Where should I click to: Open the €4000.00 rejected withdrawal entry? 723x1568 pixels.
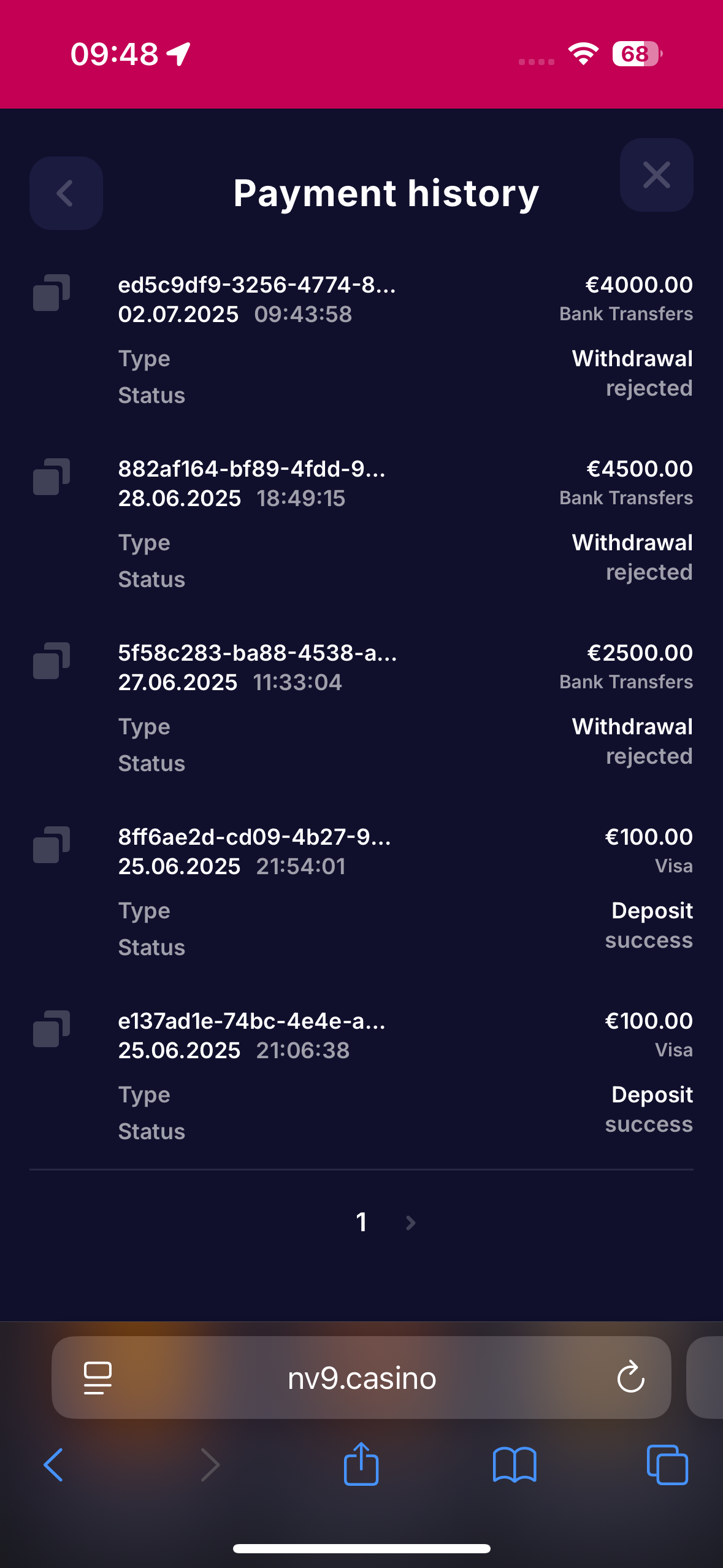638,285
